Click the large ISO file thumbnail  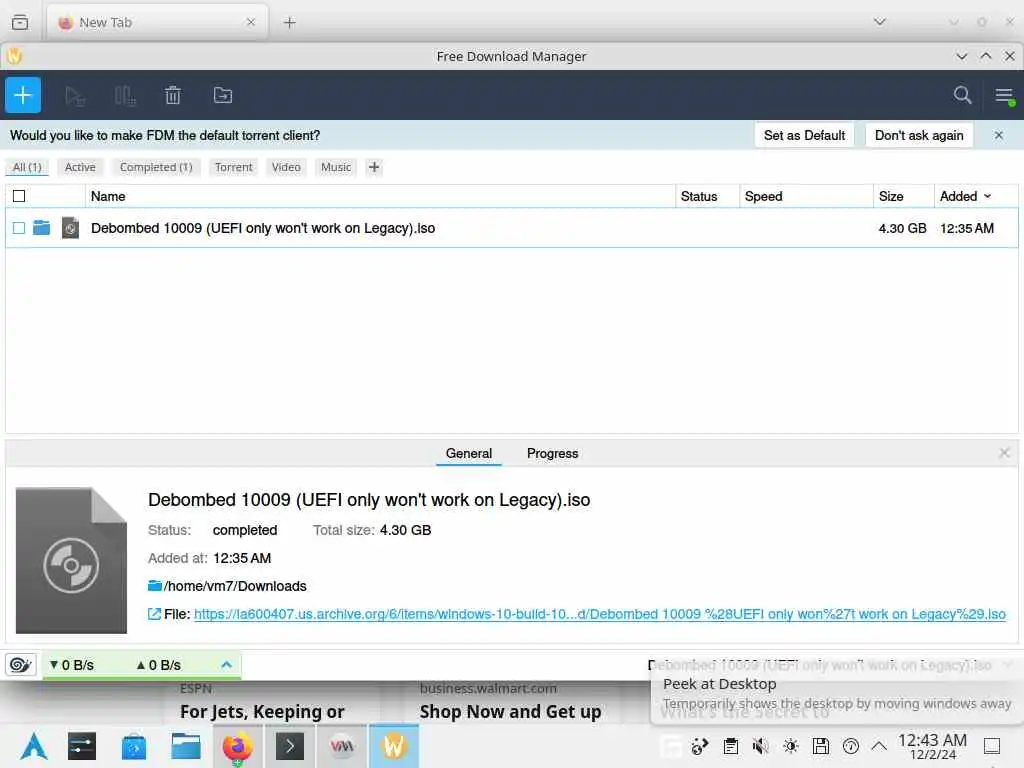(71, 560)
